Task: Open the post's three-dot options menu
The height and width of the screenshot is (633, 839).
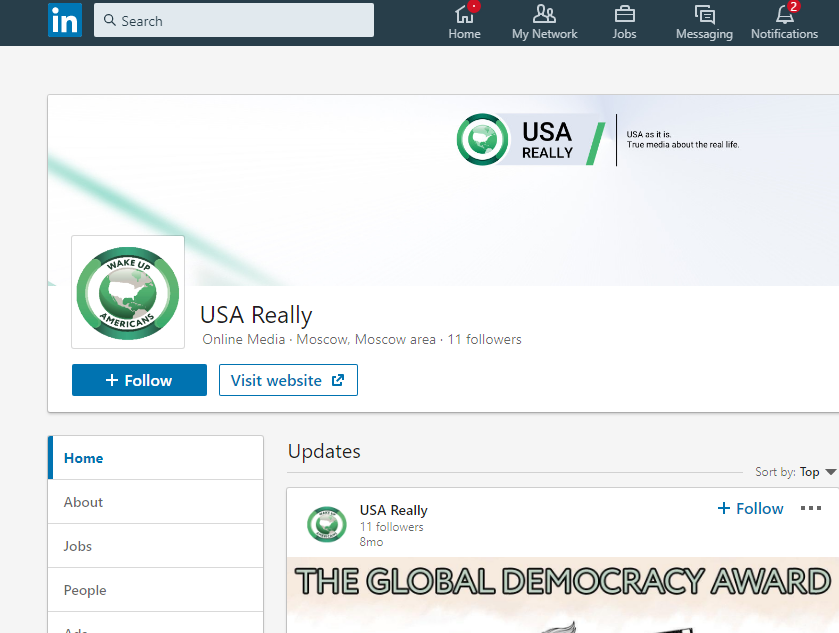Action: (x=811, y=509)
